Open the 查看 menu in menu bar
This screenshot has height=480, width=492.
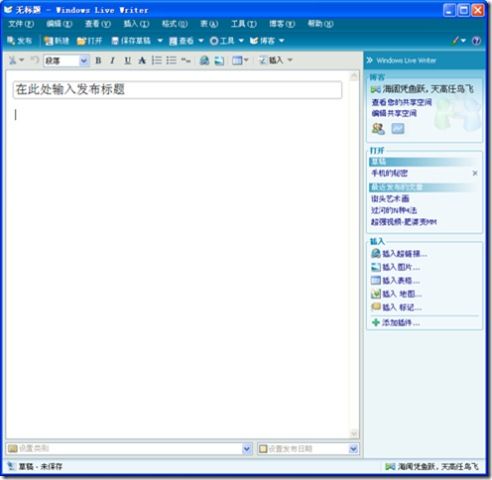(97, 24)
